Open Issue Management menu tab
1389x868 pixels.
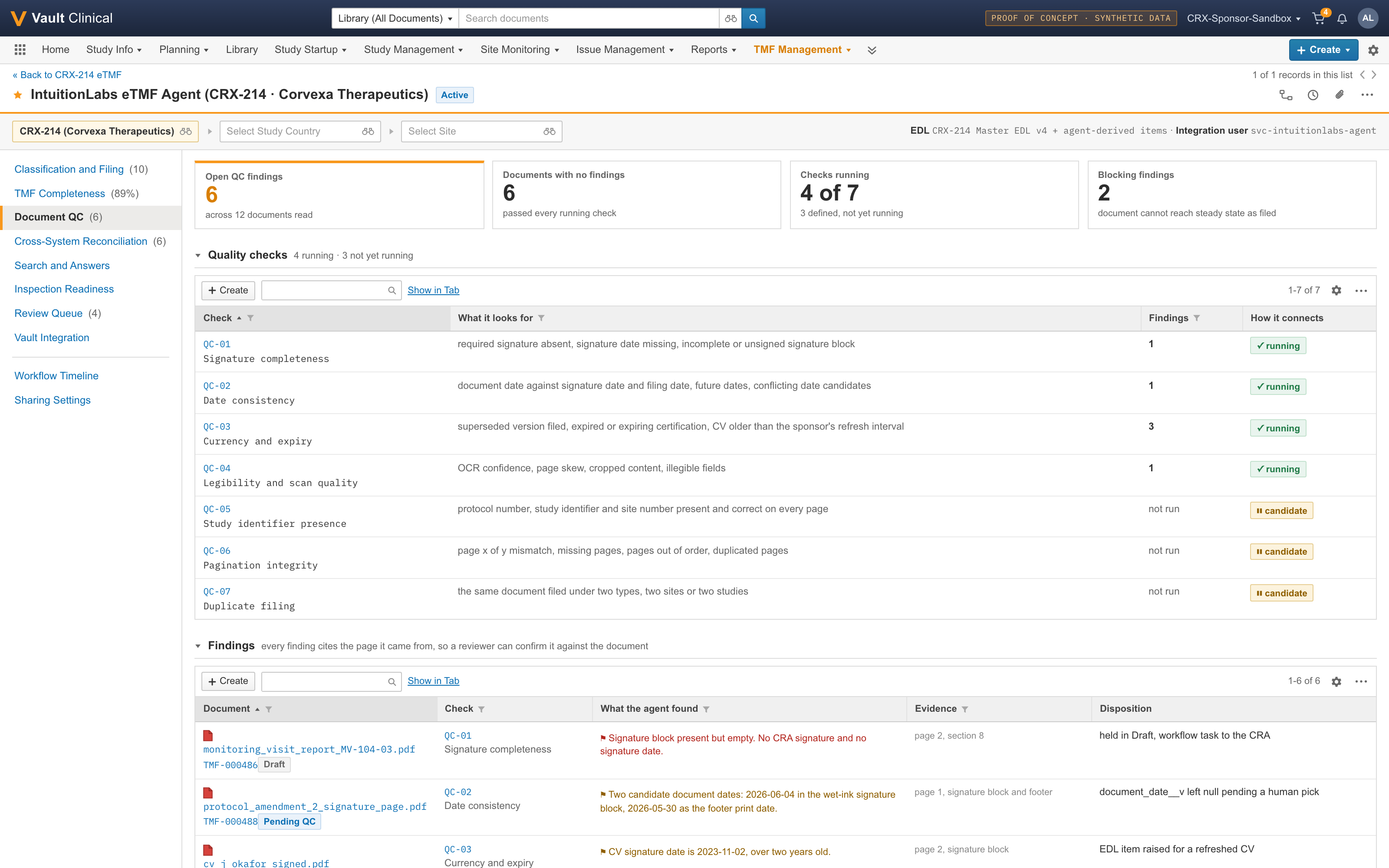[x=625, y=50]
